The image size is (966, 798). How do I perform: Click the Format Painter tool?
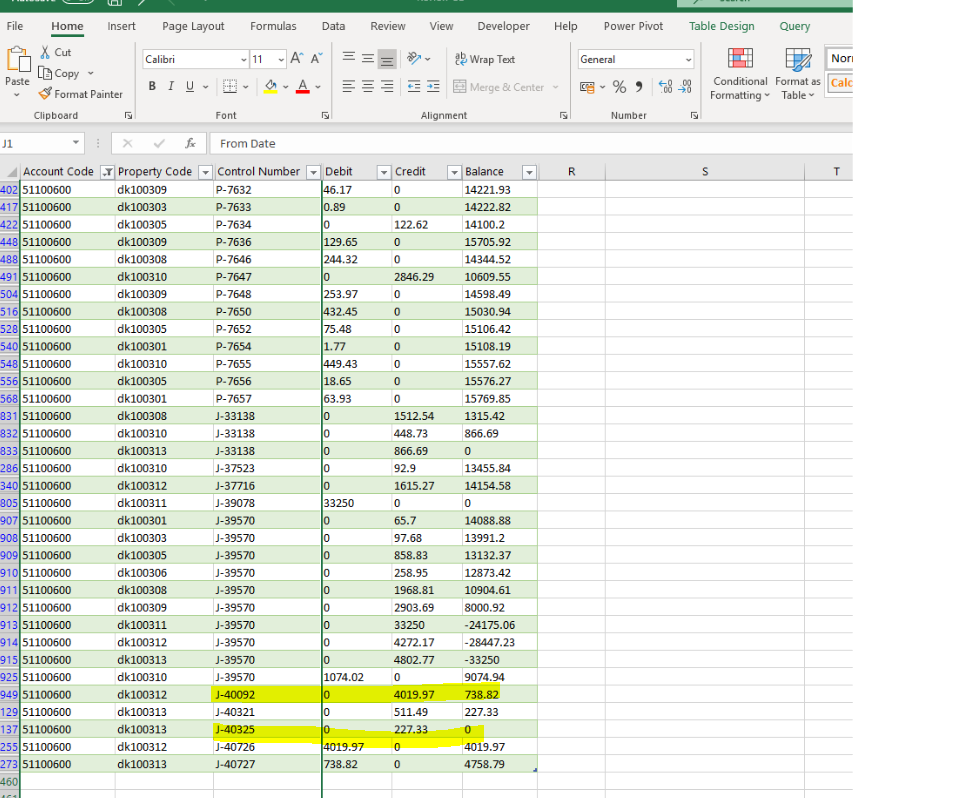81,94
